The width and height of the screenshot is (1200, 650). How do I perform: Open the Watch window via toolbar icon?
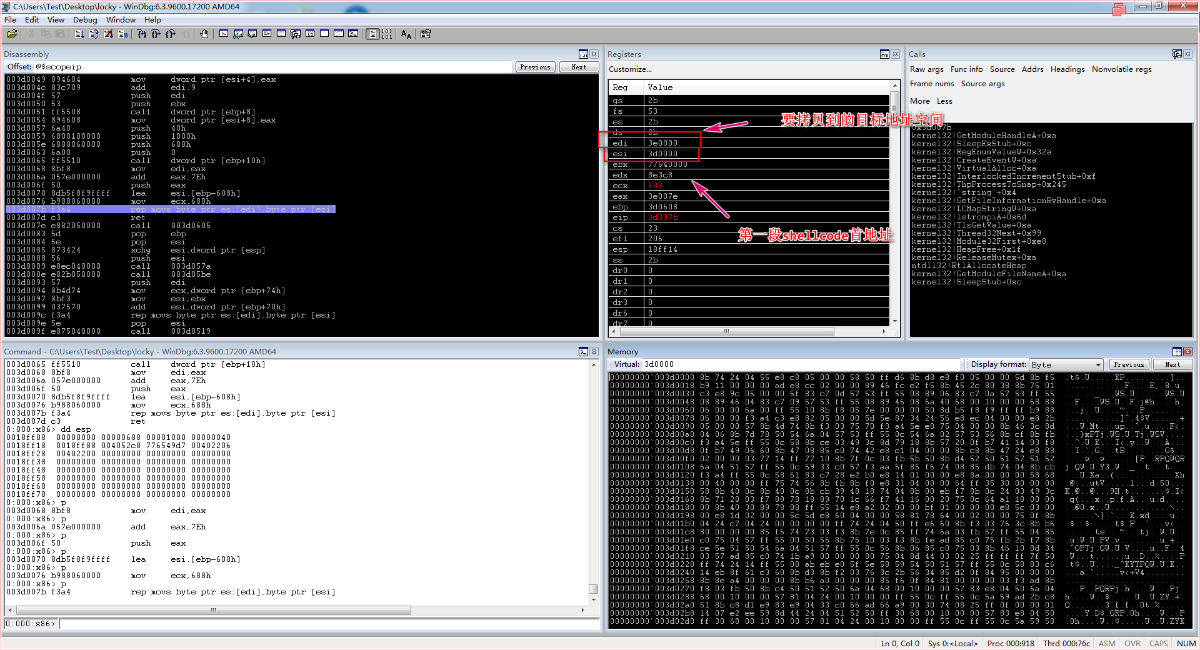point(238,34)
